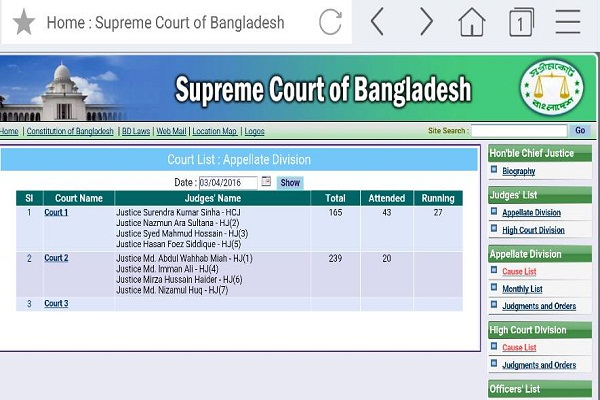This screenshot has height=400, width=600.
Task: Open the Court 1 link
Action: coord(56,212)
